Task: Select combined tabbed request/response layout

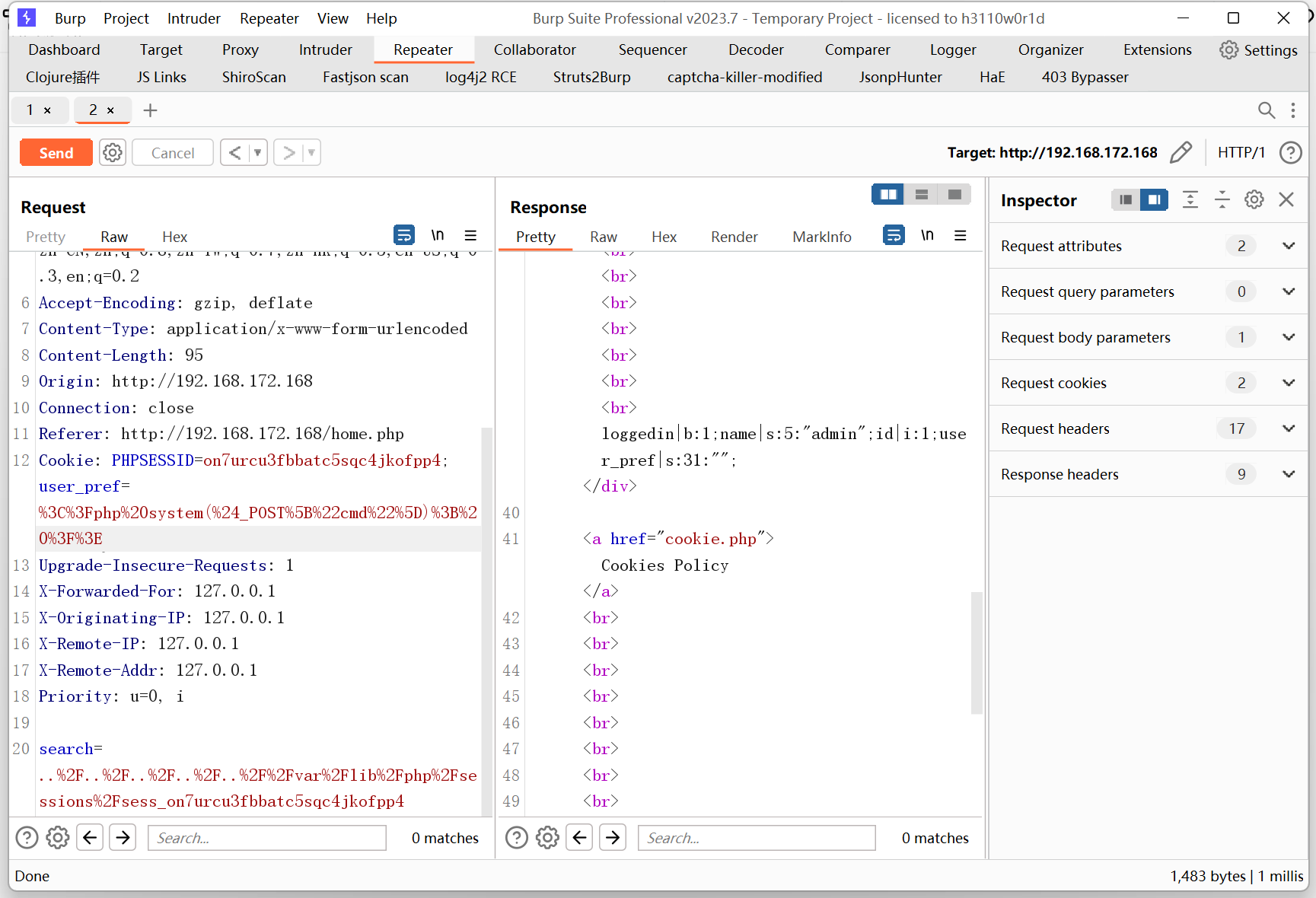Action: pyautogui.click(x=954, y=195)
